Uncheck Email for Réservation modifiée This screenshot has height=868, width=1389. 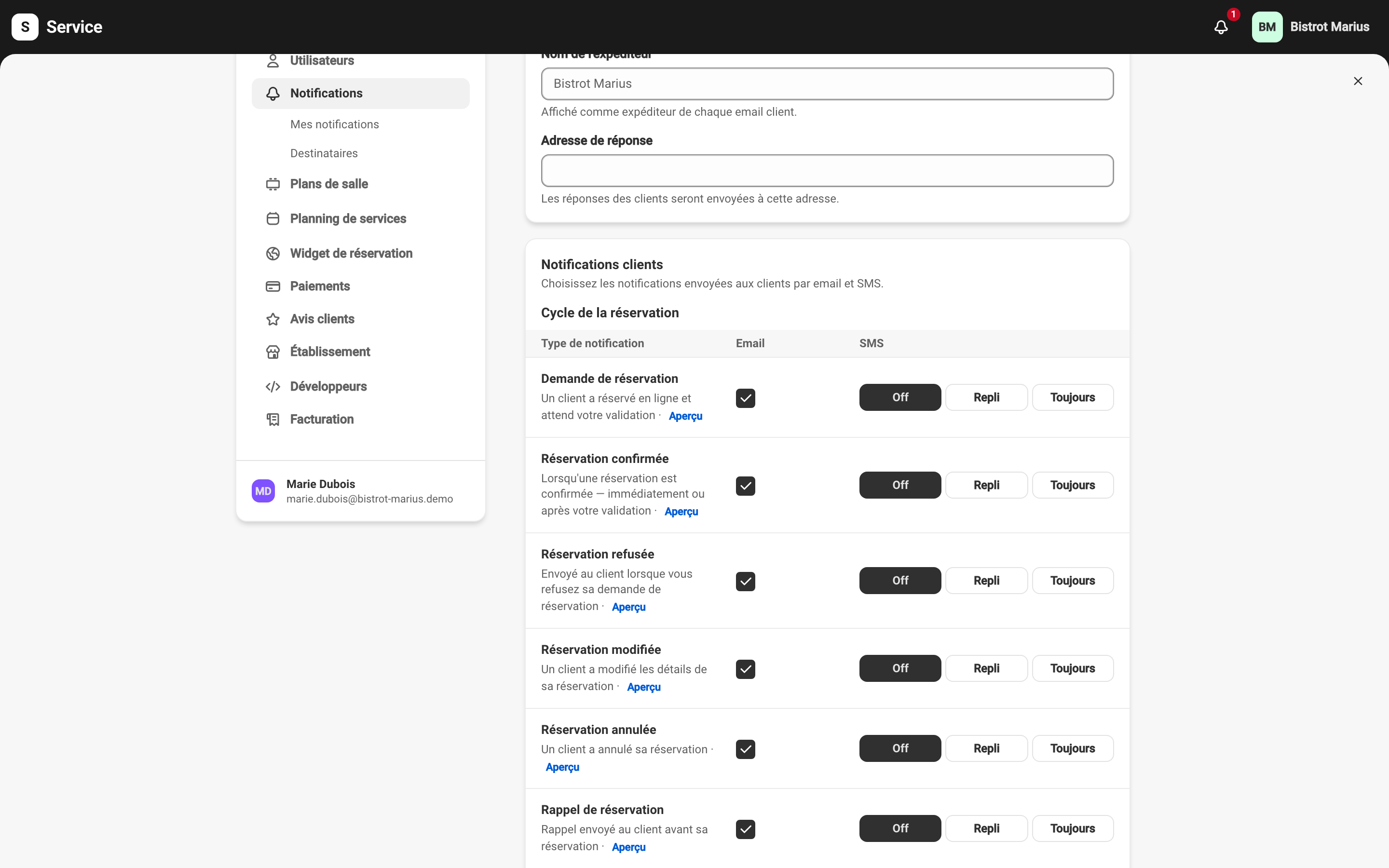[745, 669]
